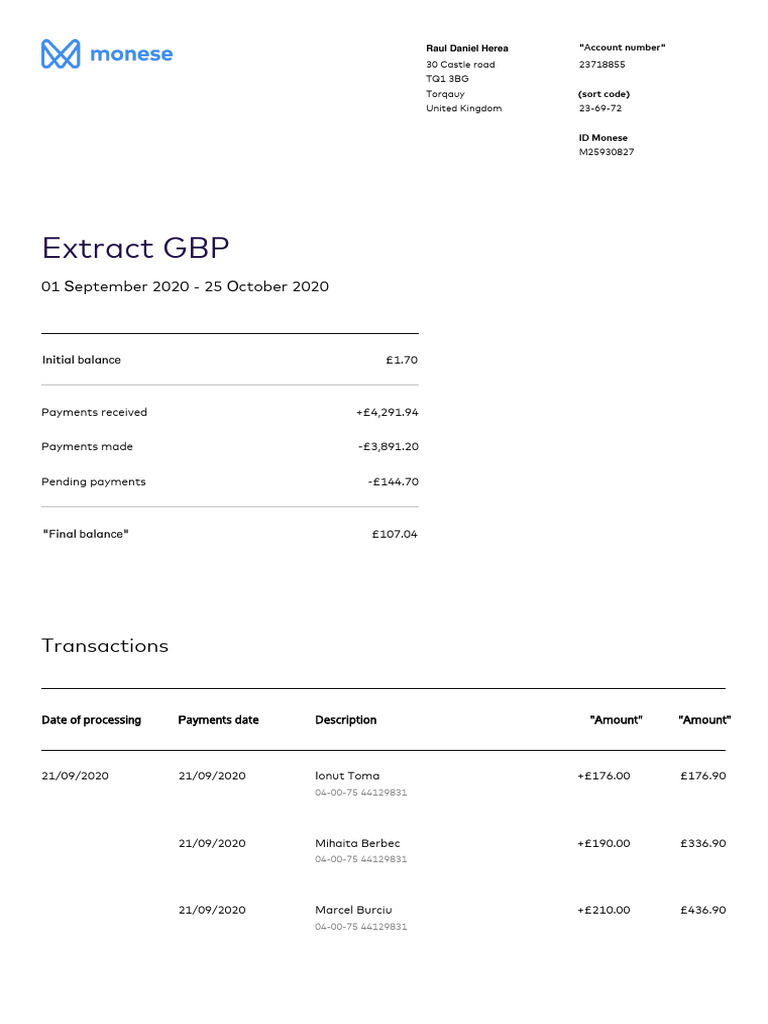
Task: Click the Monese butterfly logo icon
Action: [60, 54]
